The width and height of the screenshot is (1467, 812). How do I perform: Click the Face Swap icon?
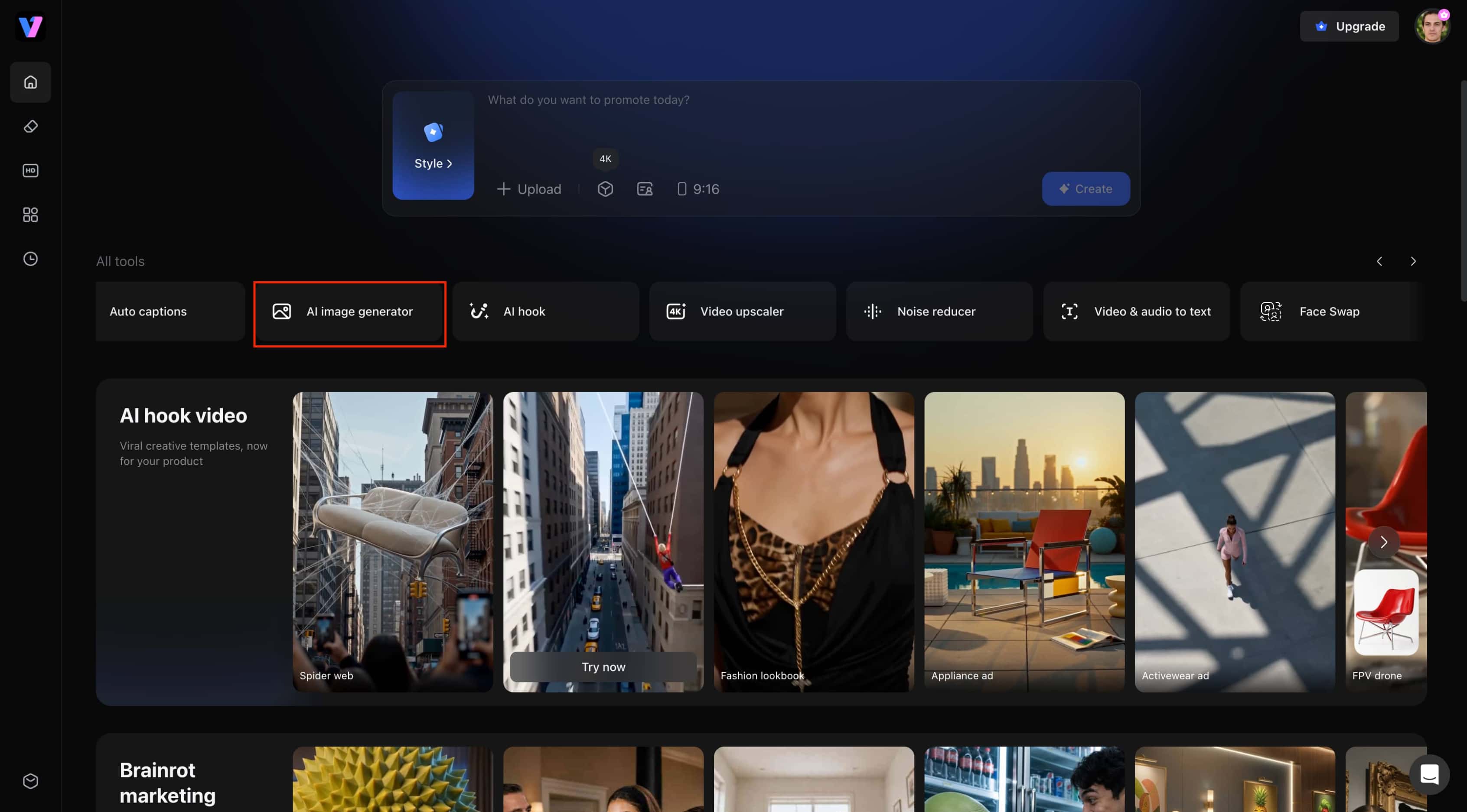(1271, 311)
